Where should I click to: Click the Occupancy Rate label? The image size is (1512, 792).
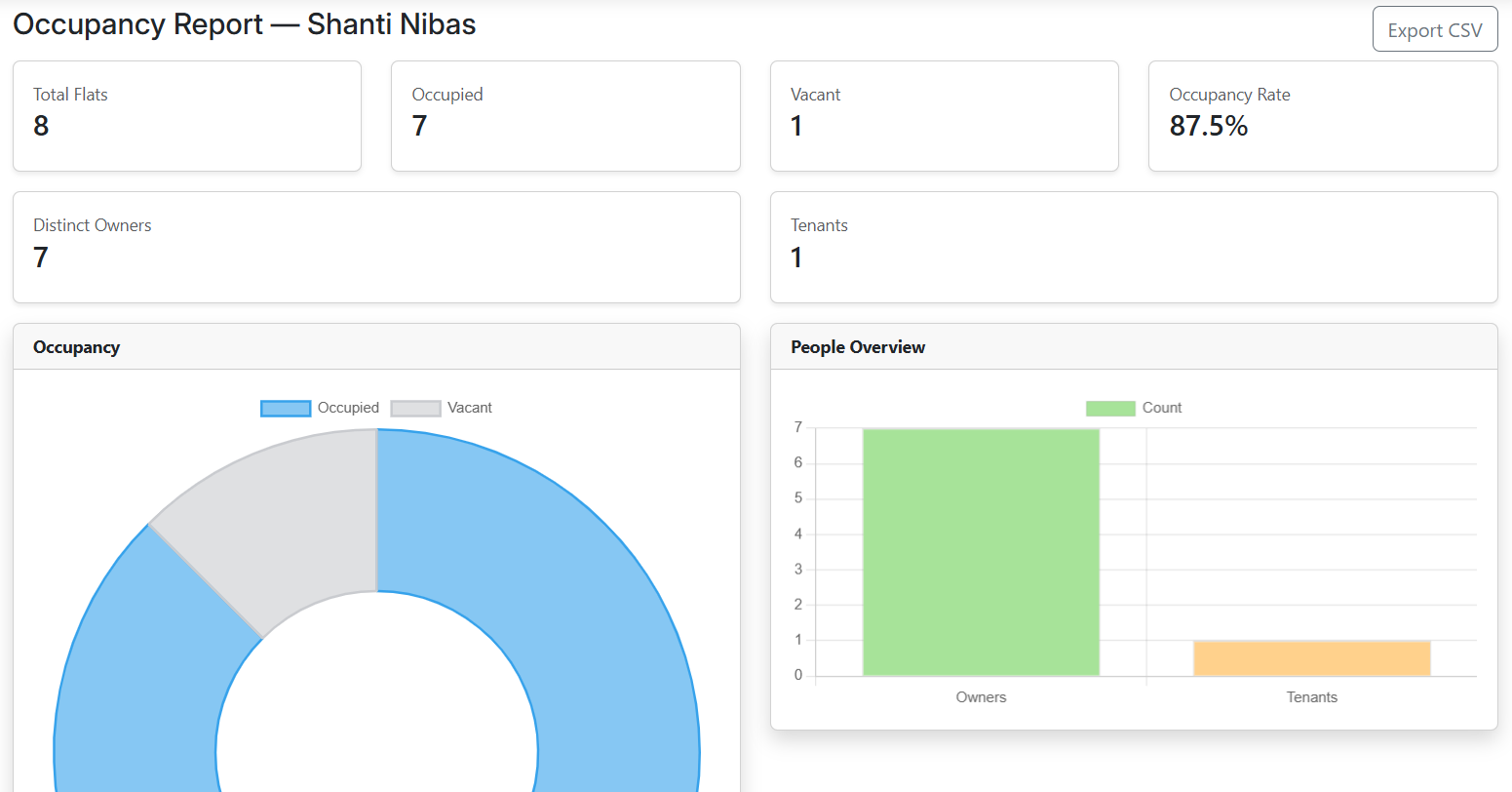click(x=1229, y=95)
